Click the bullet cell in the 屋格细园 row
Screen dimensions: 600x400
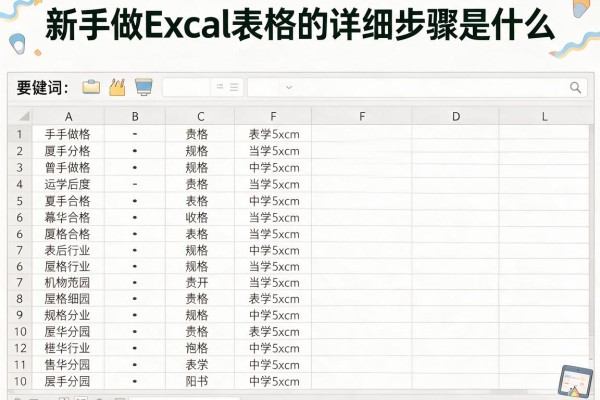tap(135, 299)
